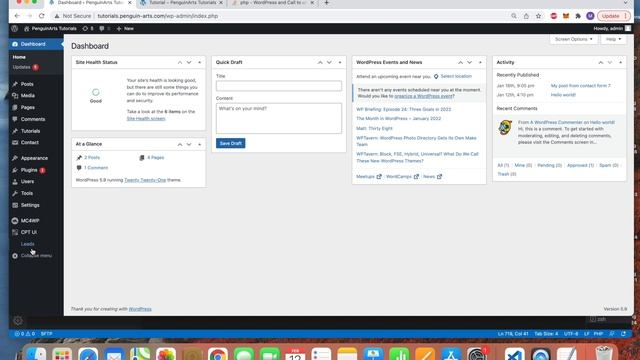
Task: Move At a Glance widget up
Action: pos(180,144)
